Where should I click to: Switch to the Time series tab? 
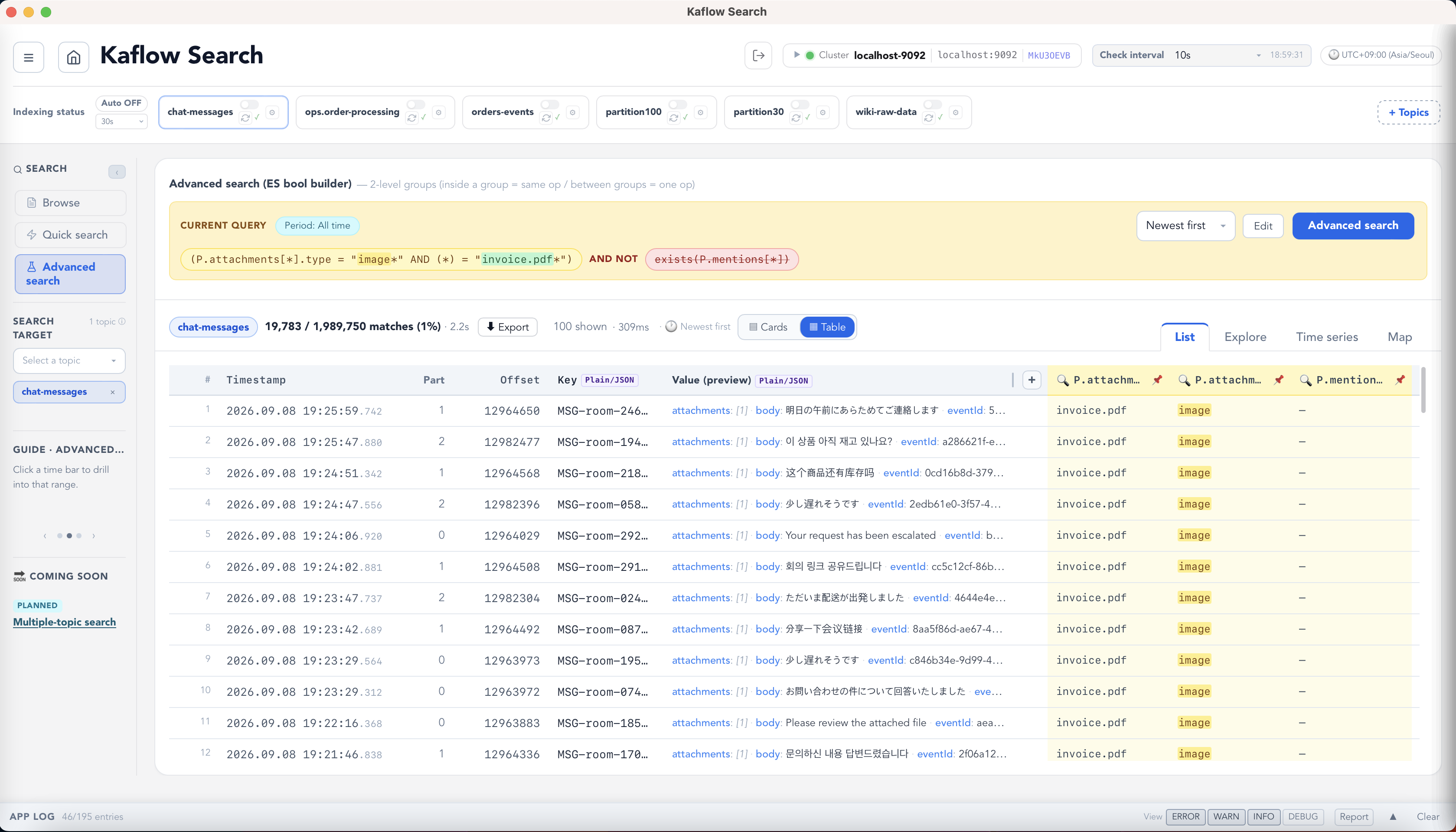coord(1327,337)
